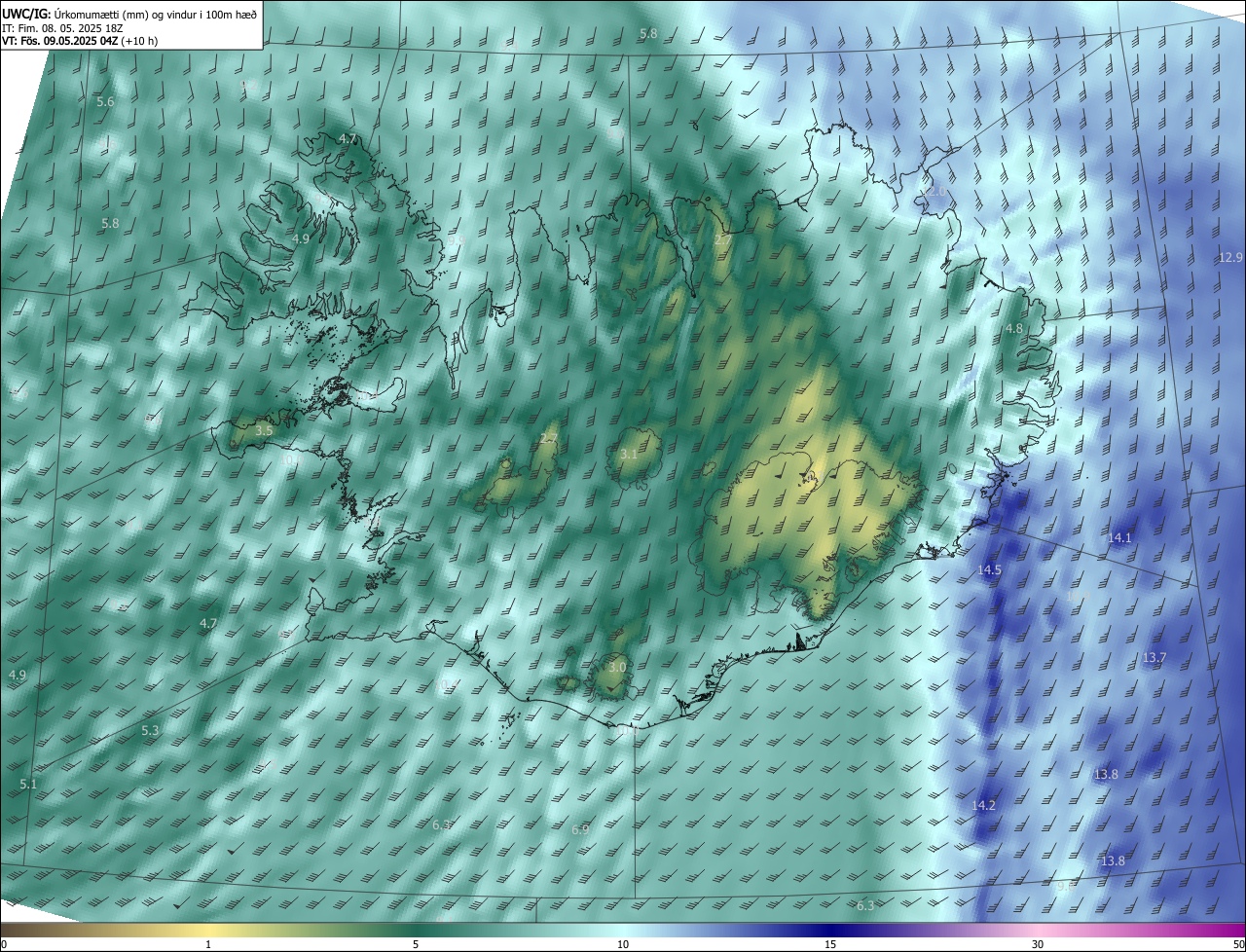Click the 5 tick on the color scale
This screenshot has width=1246, height=952.
point(416,944)
